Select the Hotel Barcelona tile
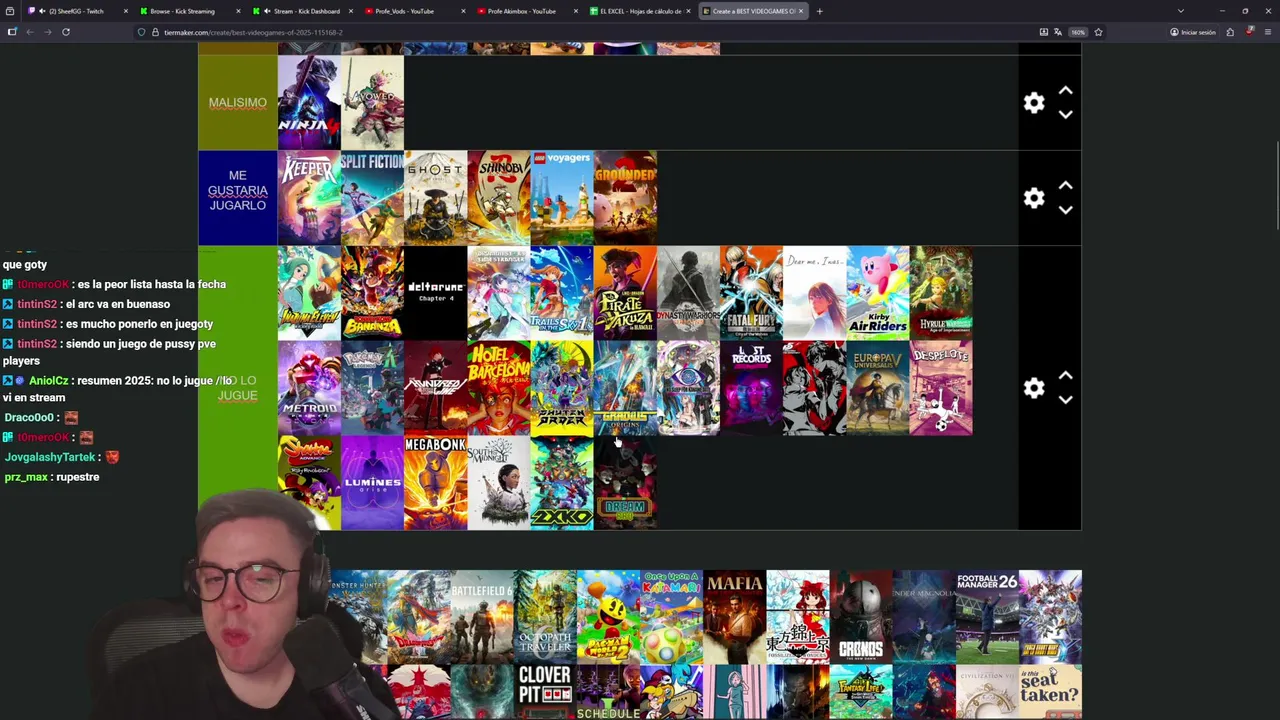 [x=498, y=388]
